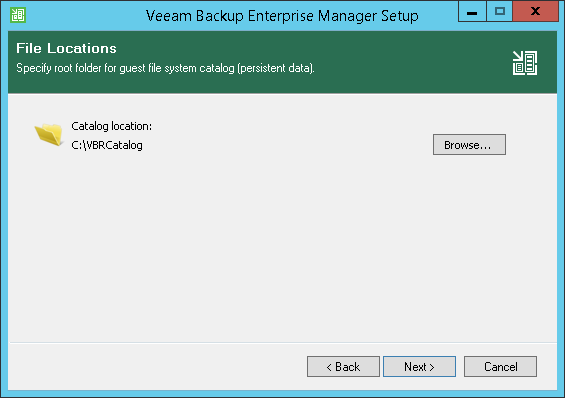565x398 pixels.
Task: Click the Browse... button for catalog location
Action: (x=469, y=145)
